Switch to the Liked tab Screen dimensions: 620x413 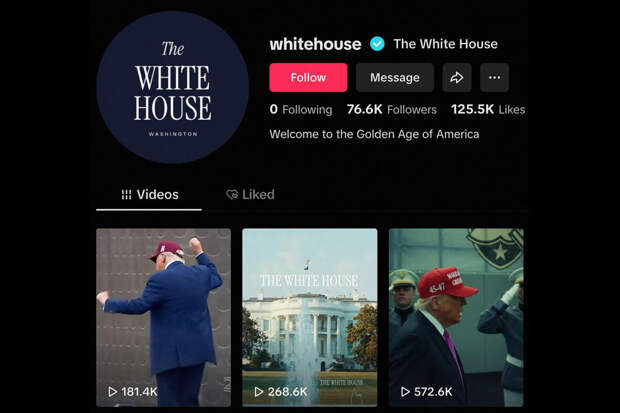(x=250, y=195)
